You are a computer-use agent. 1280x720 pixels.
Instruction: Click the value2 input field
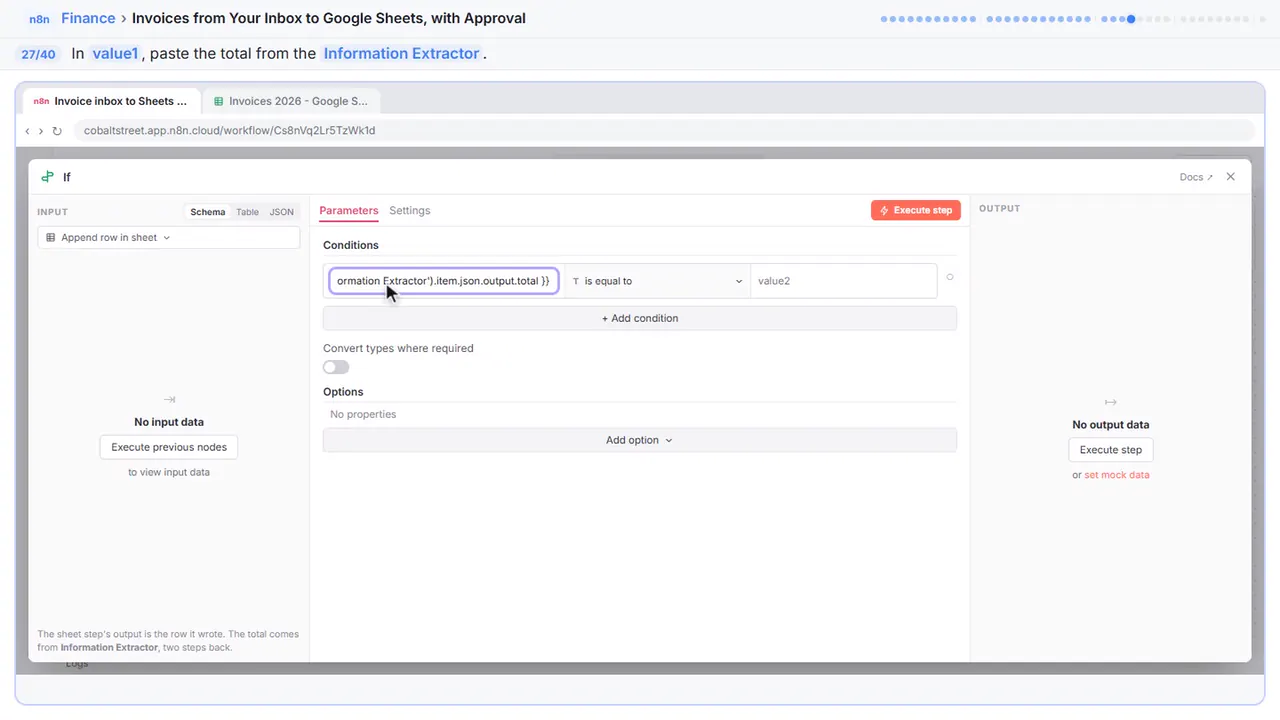(843, 281)
